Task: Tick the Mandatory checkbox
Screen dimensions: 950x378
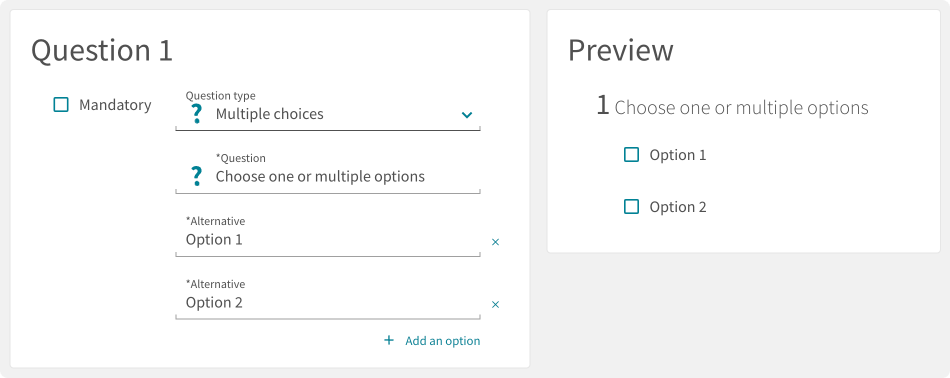Action: (x=61, y=105)
